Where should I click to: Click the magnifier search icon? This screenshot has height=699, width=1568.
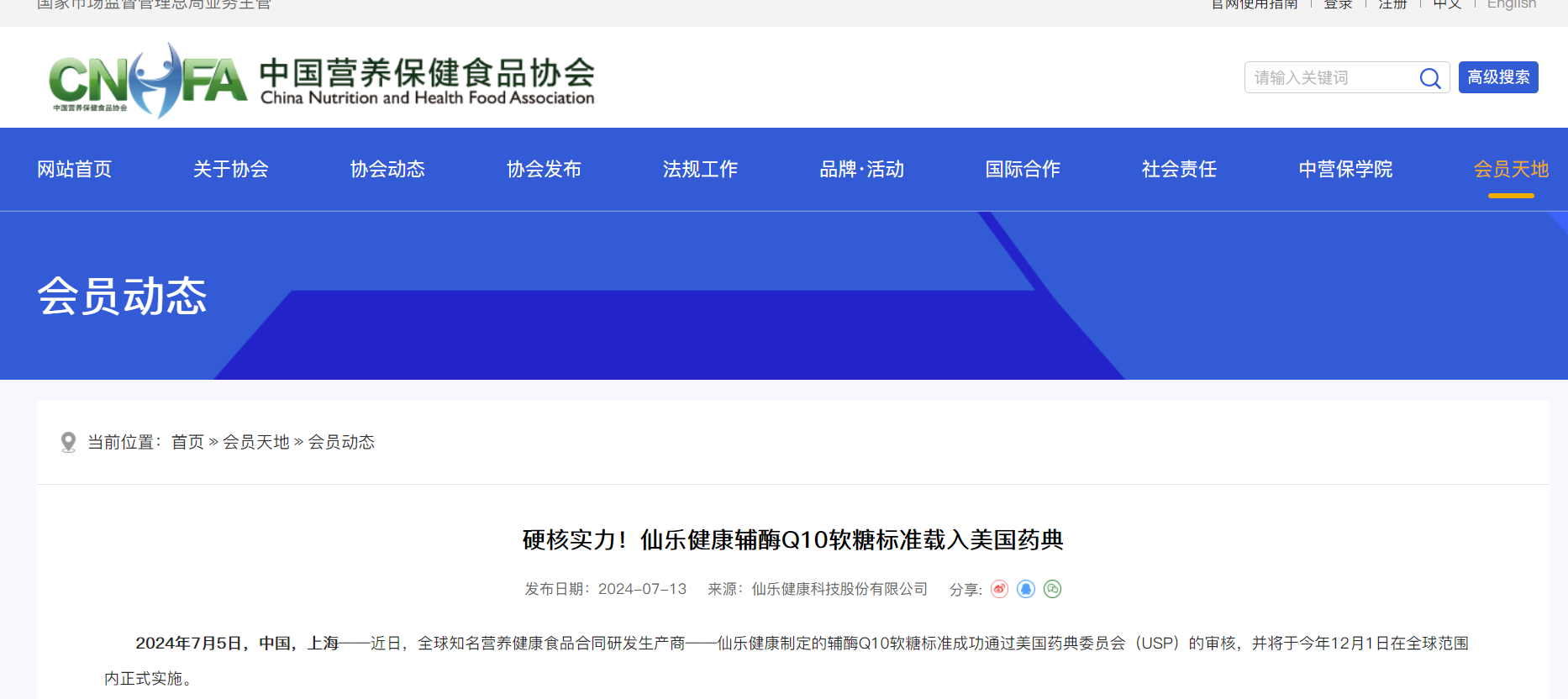pos(1430,78)
